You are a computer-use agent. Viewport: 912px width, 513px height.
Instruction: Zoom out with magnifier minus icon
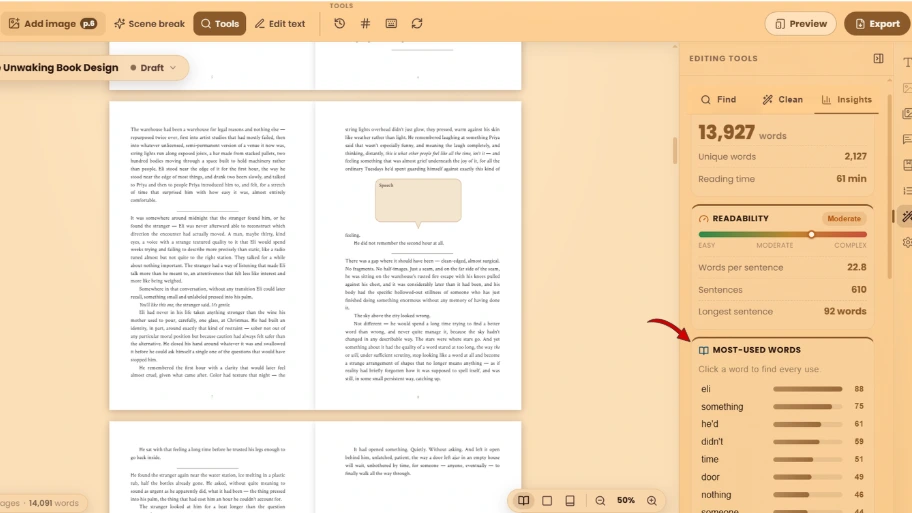[x=600, y=501]
